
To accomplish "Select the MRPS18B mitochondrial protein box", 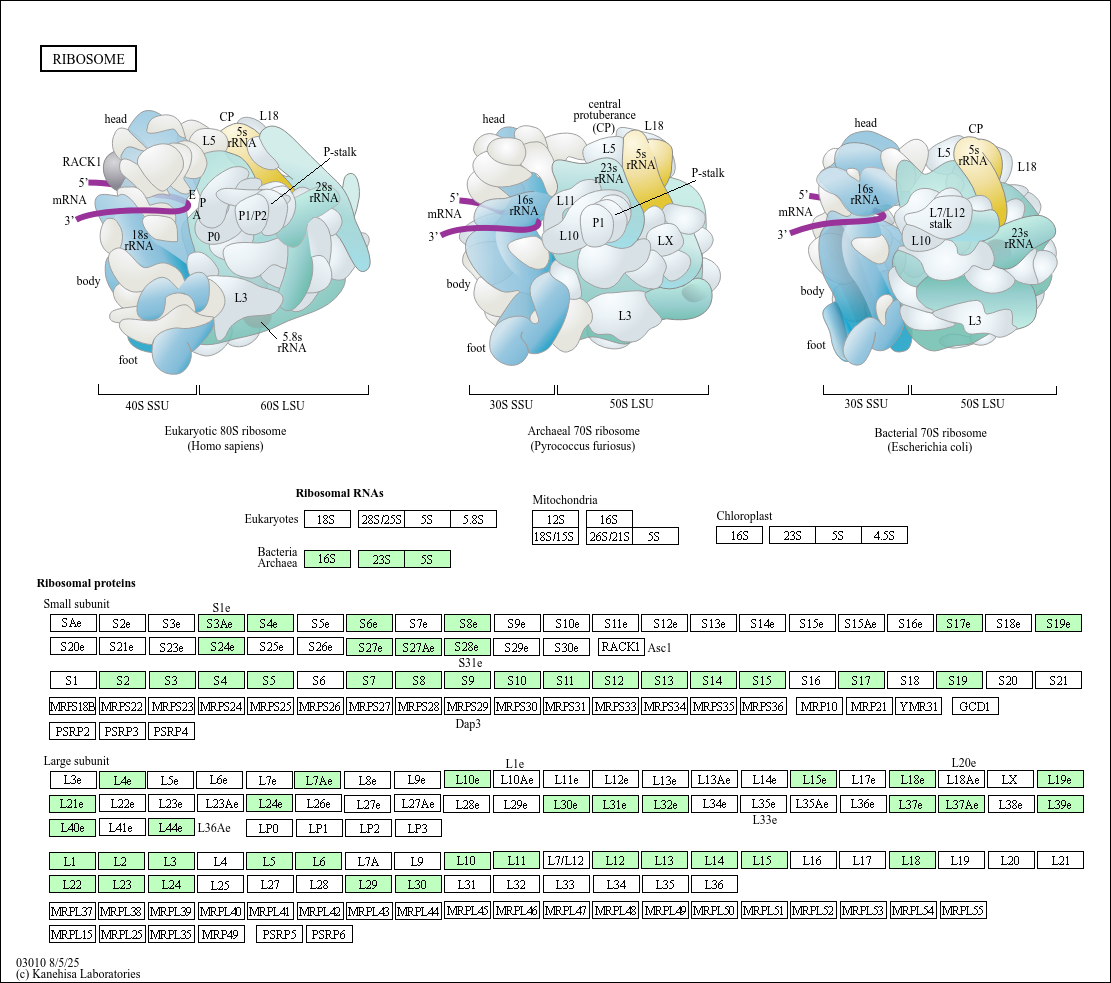I will tap(72, 707).
